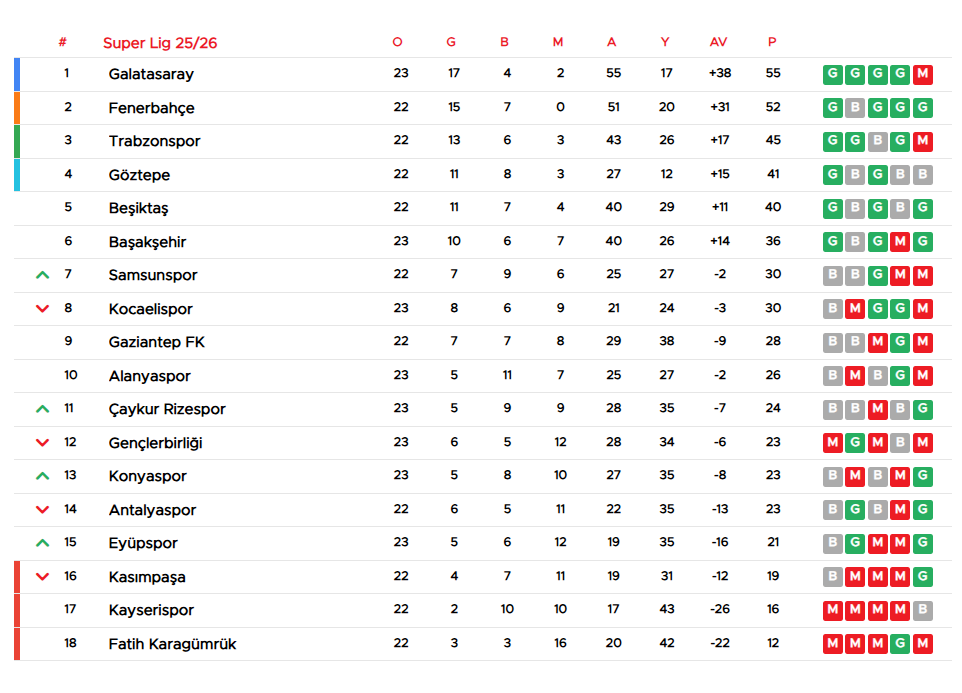Viewport: 962px width, 693px height.
Task: Click Galatasaray's +38 goal difference cell
Action: click(719, 74)
